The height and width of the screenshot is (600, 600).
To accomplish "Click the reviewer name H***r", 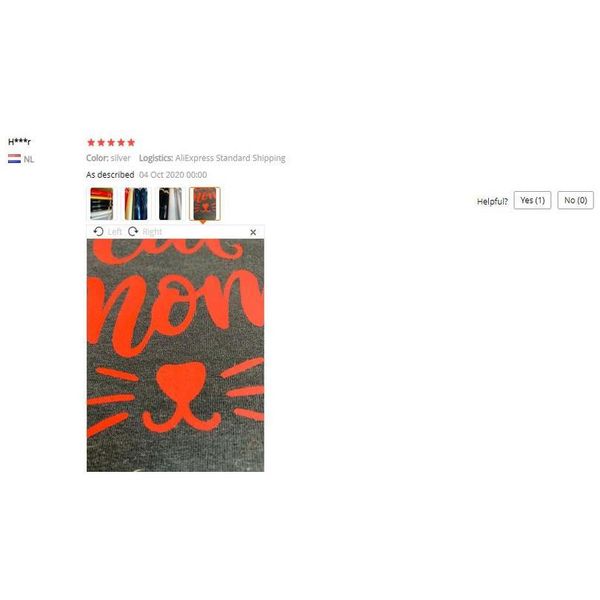I will coord(19,142).
